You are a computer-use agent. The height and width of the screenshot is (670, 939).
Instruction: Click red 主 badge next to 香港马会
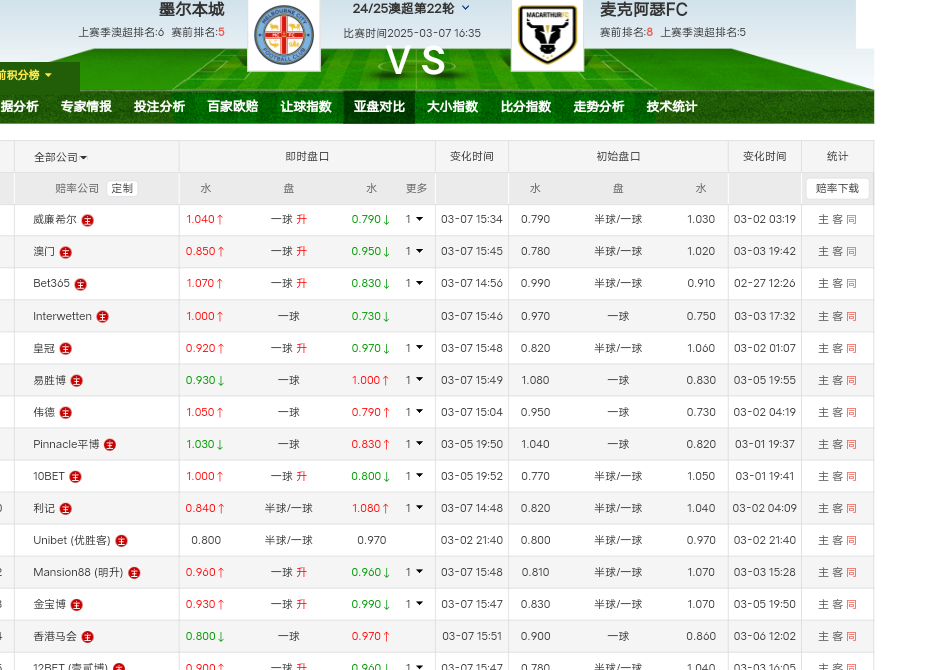pyautogui.click(x=87, y=637)
